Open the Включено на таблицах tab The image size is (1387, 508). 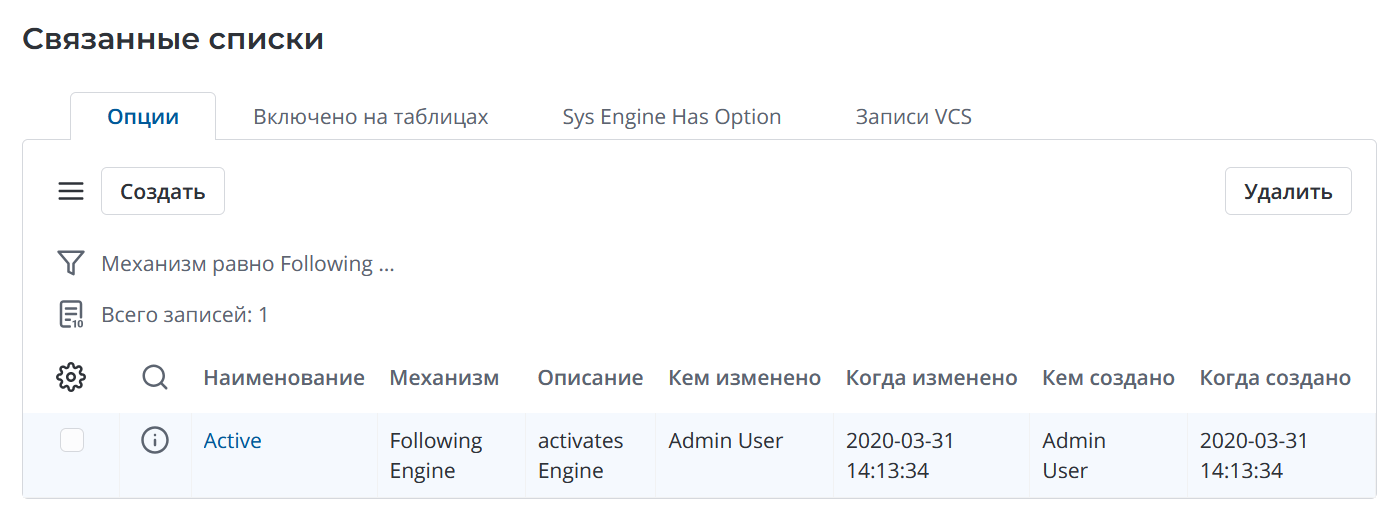(x=370, y=117)
